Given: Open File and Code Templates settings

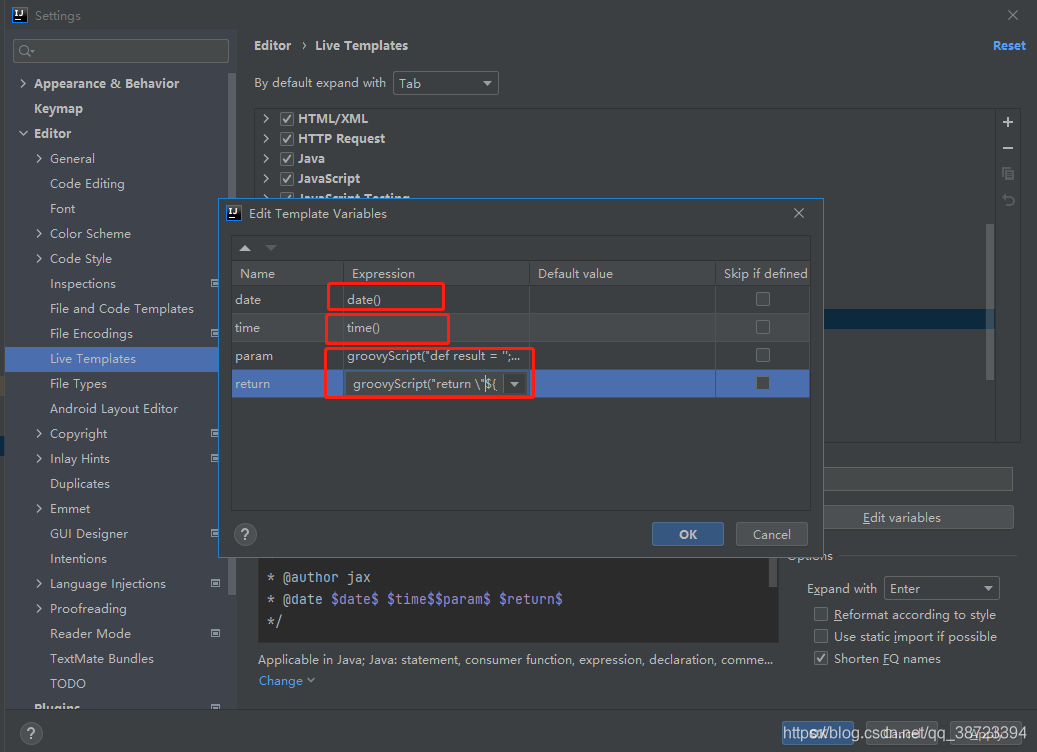Looking at the screenshot, I should coord(122,309).
